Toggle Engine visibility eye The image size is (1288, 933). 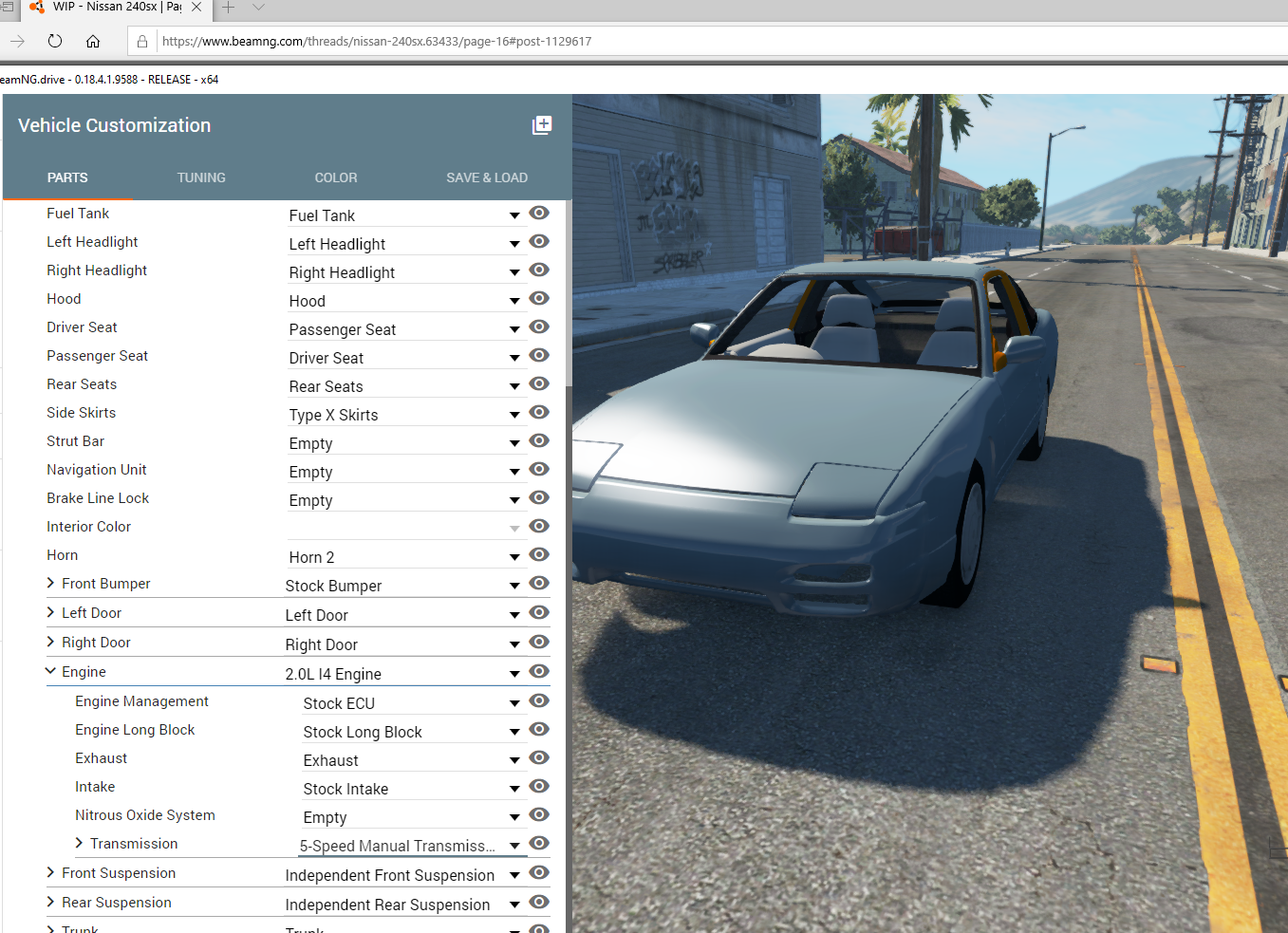pos(539,672)
